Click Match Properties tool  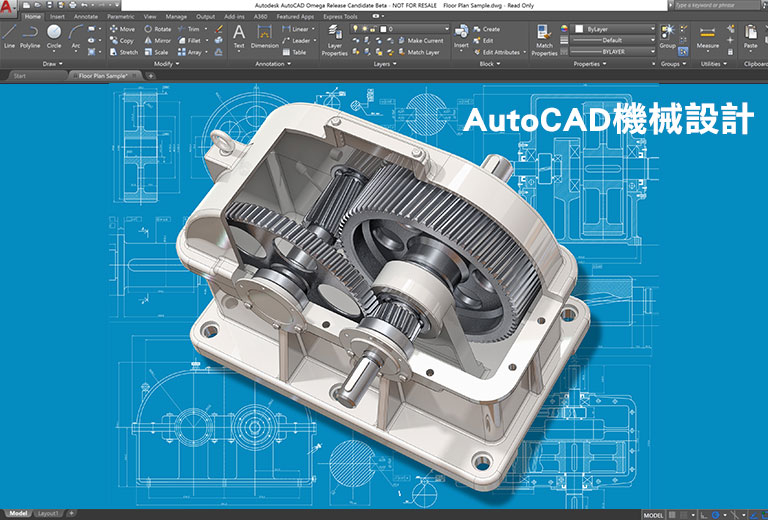544,40
